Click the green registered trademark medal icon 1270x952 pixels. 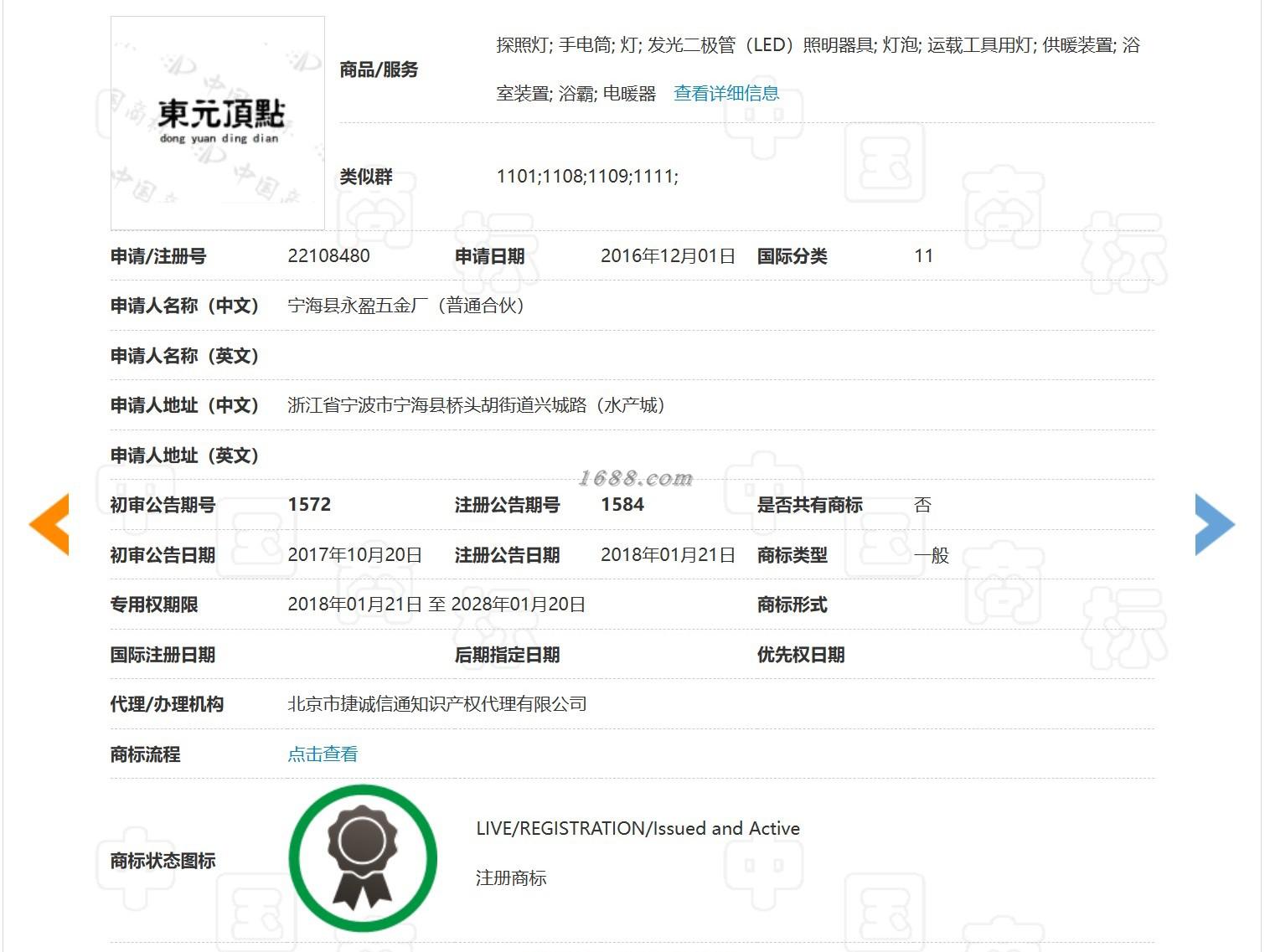[363, 858]
